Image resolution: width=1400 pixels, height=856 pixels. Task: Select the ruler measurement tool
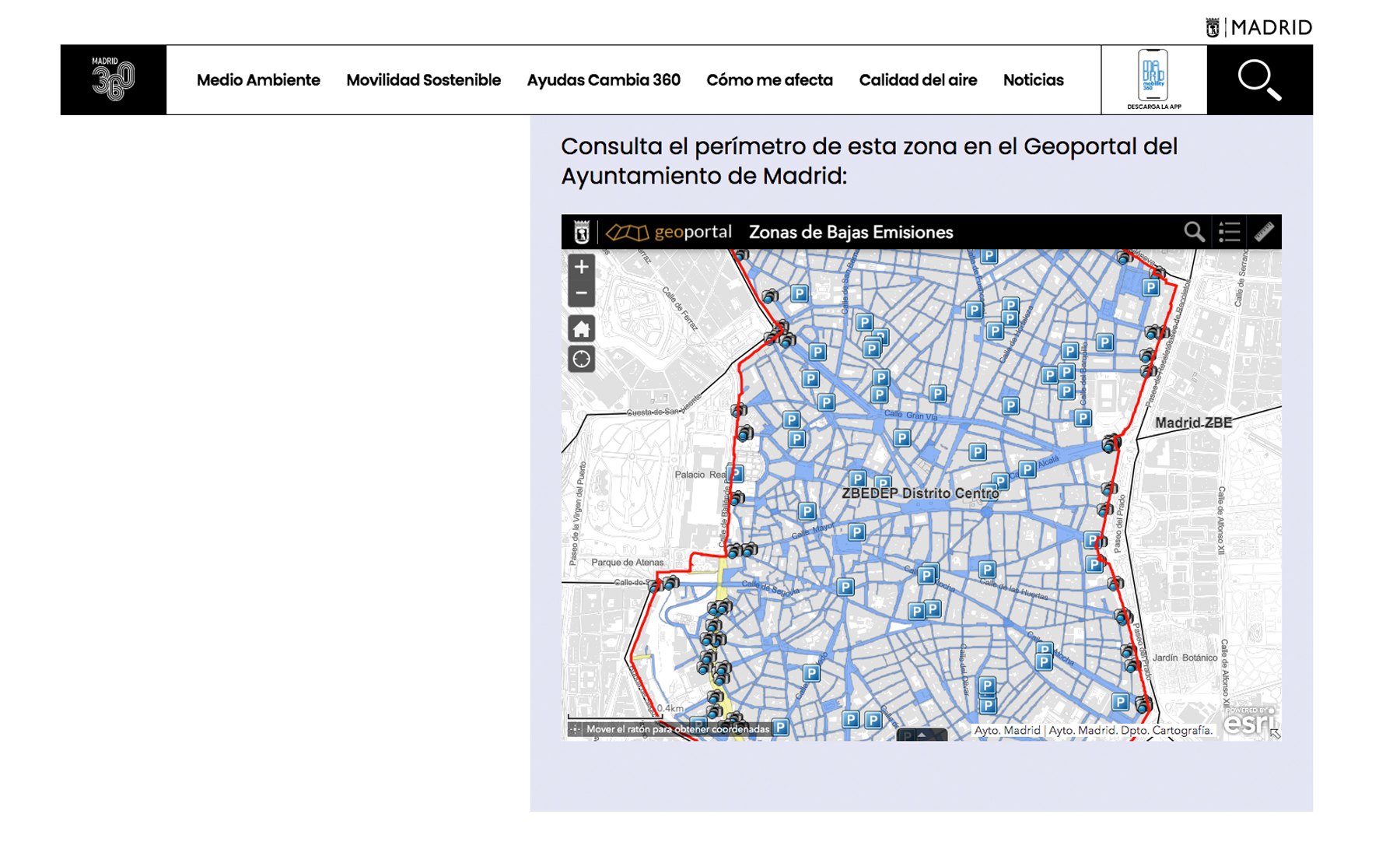[x=1264, y=232]
